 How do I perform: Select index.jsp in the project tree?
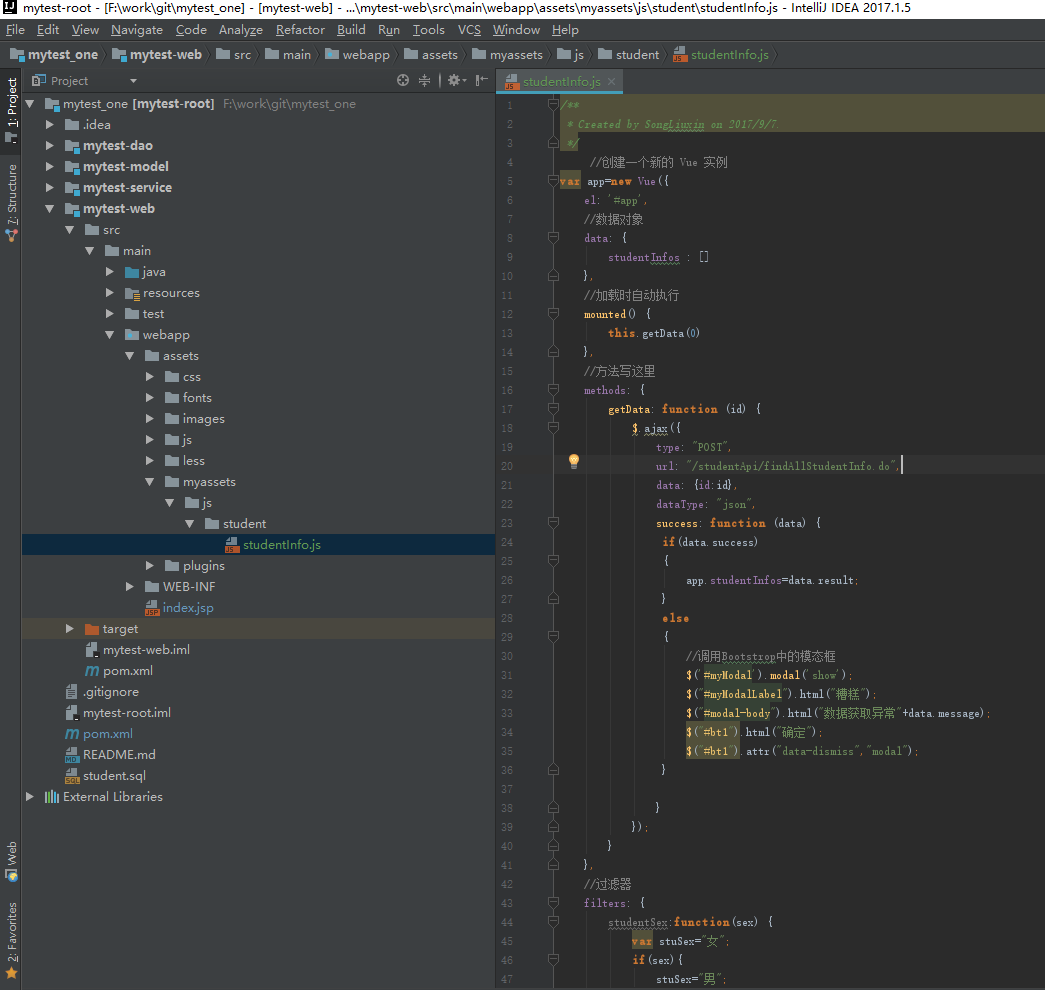click(x=188, y=608)
